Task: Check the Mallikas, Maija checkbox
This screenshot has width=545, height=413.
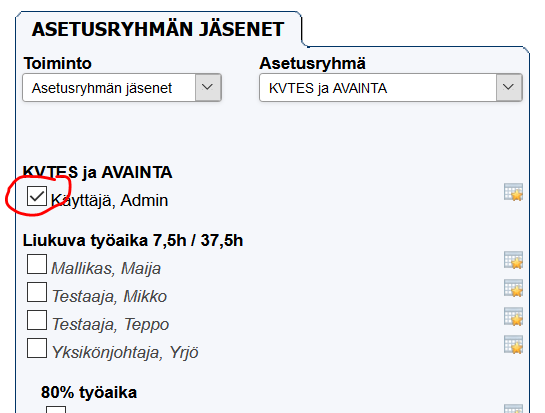Action: 37,264
